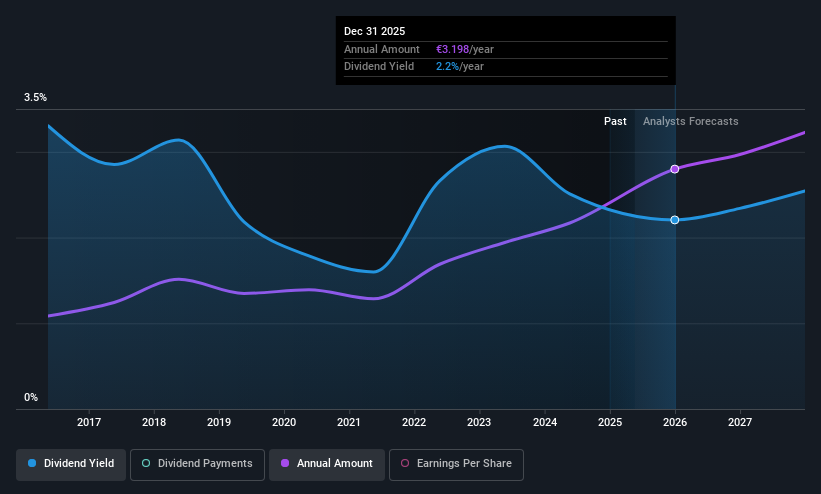This screenshot has height=494, width=821.
Task: Click the 2017 year axis label
Action: (89, 422)
